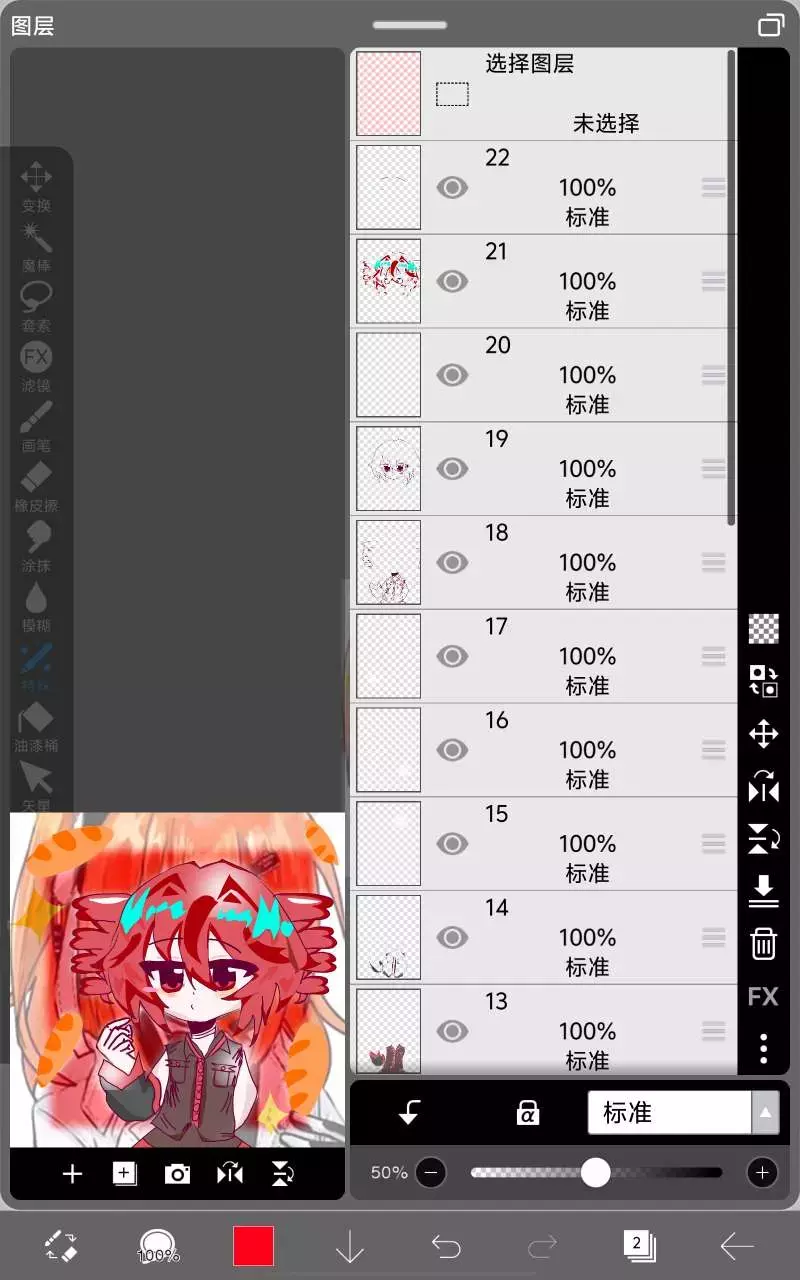Screen dimensions: 800x1280
Task: Open layers panel button showing number 2
Action: [638, 1245]
